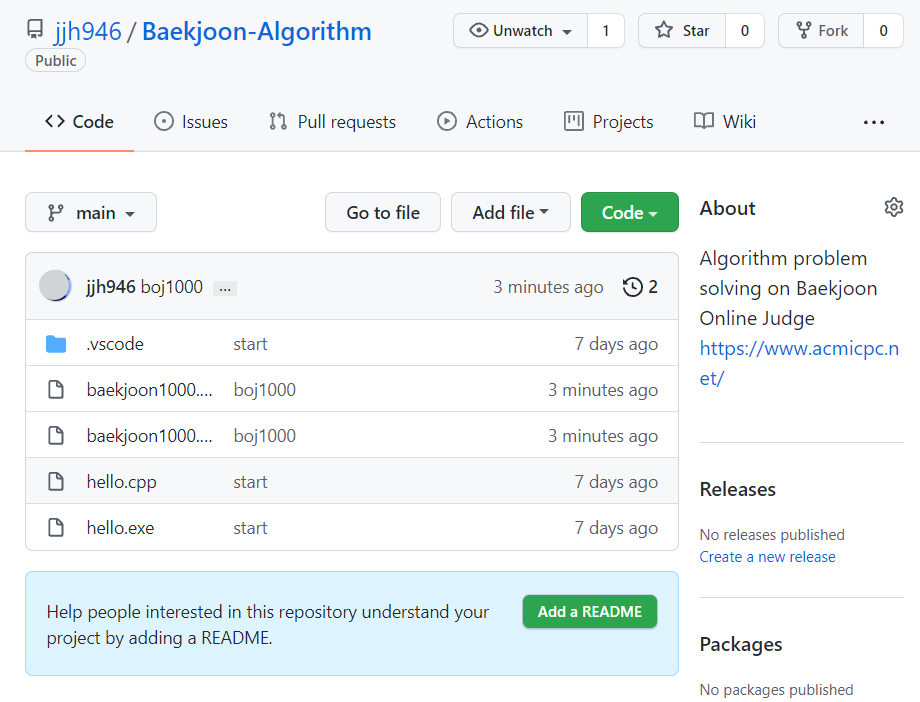Open the jjh946 user profile link

click(87, 31)
